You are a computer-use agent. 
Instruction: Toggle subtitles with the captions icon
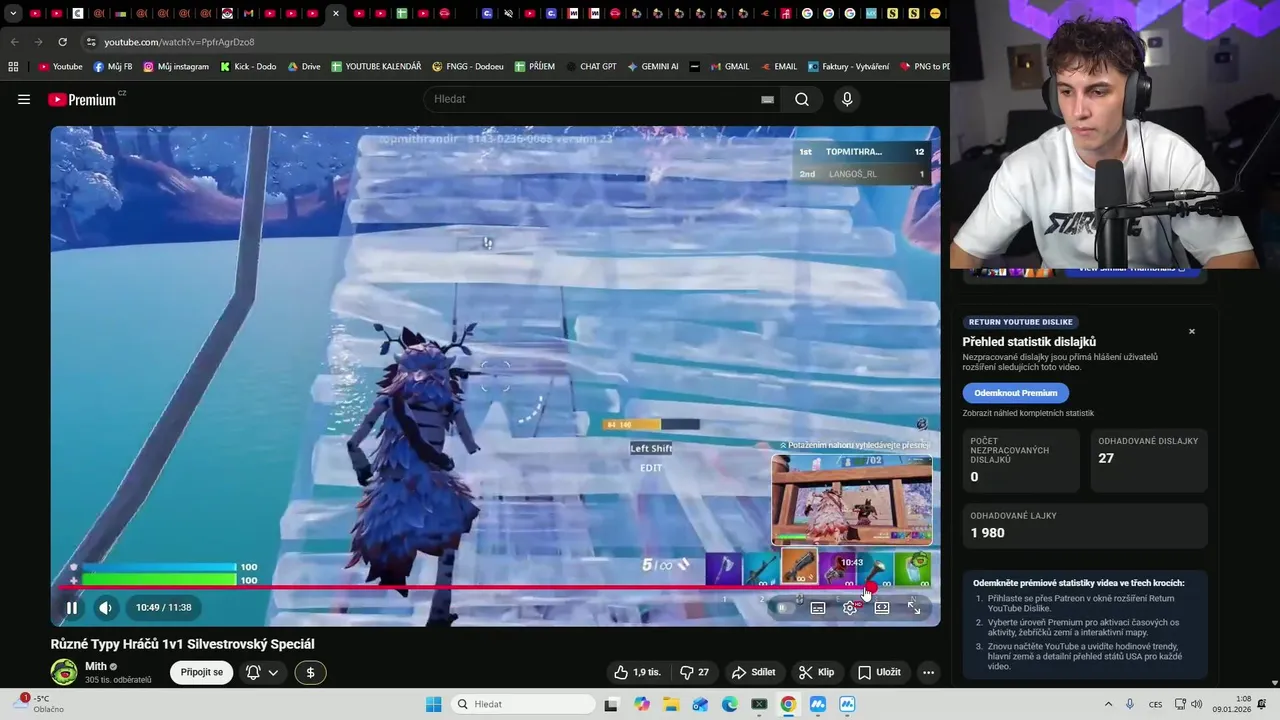[x=818, y=607]
